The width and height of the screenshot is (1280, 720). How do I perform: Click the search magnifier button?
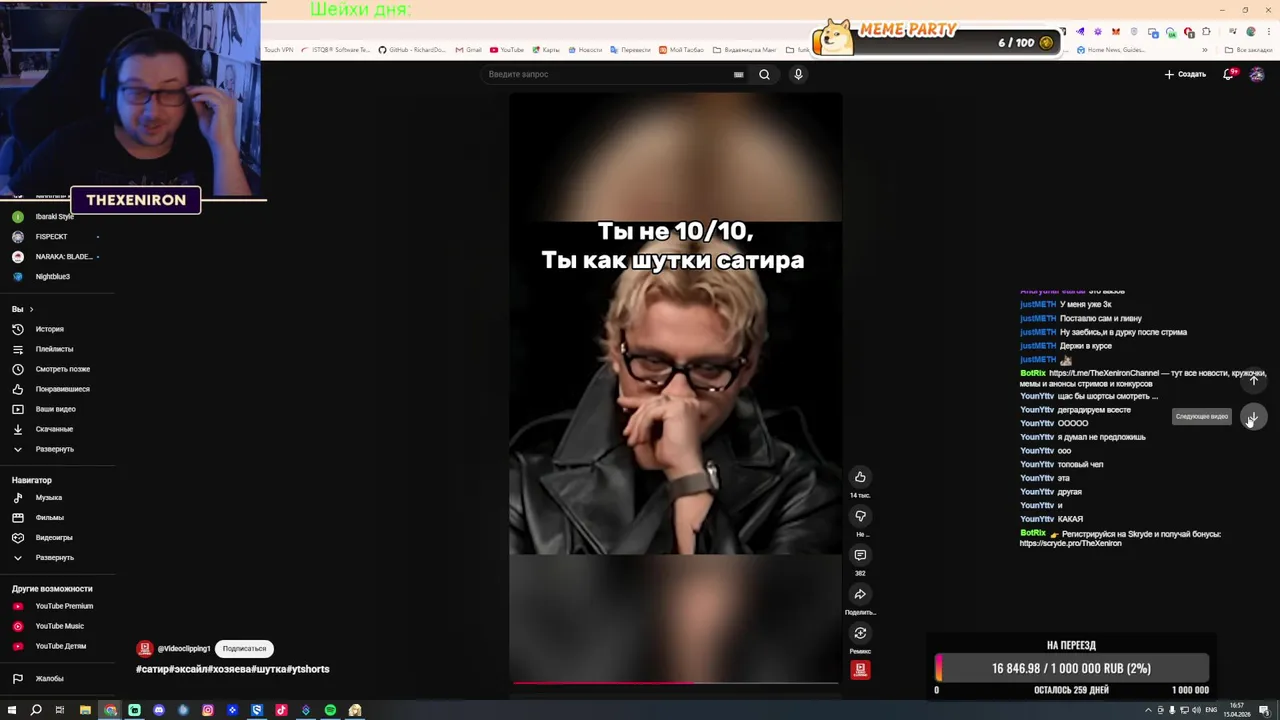click(764, 74)
